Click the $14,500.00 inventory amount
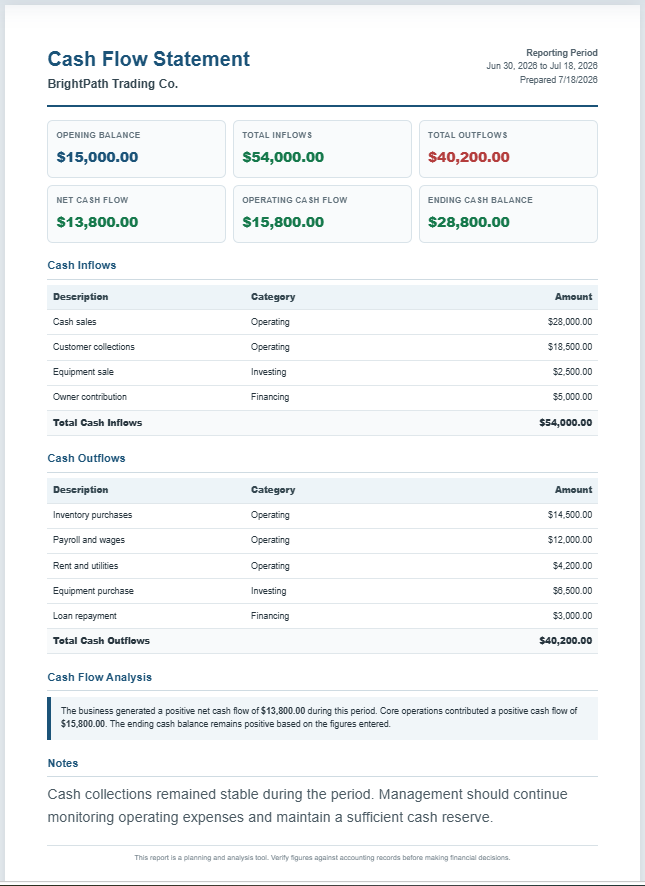The height and width of the screenshot is (886, 645). 570,515
